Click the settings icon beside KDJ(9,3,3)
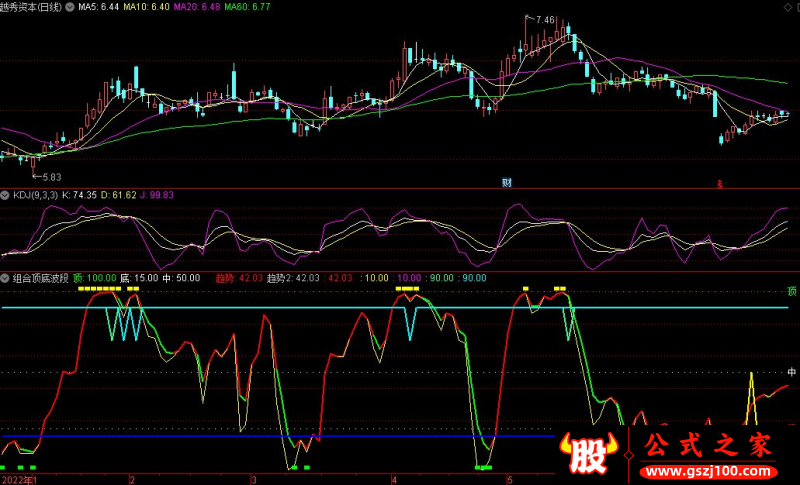This screenshot has height=485, width=800. point(5,194)
